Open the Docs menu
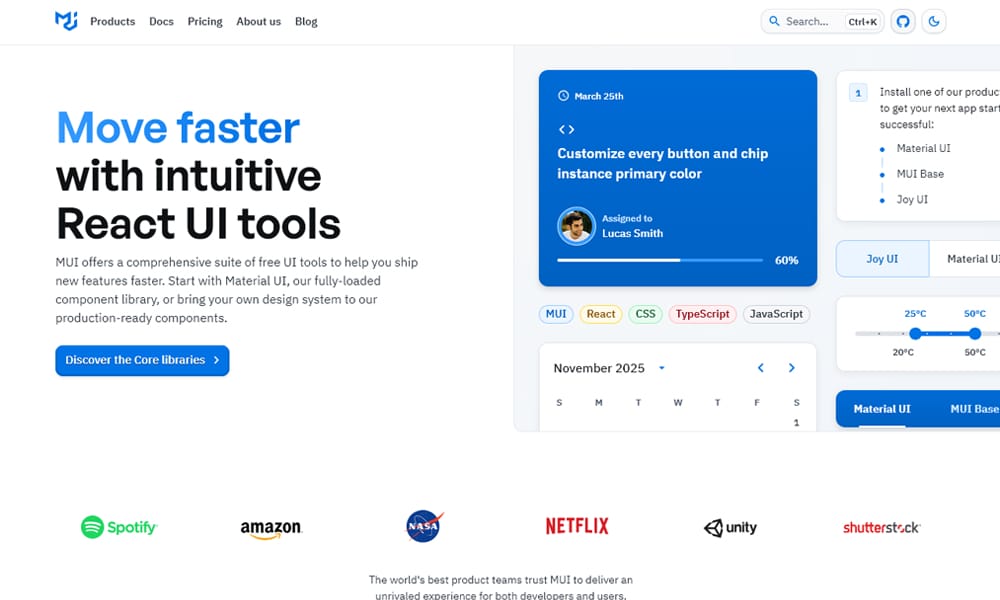The width and height of the screenshot is (1000, 600). (x=161, y=21)
